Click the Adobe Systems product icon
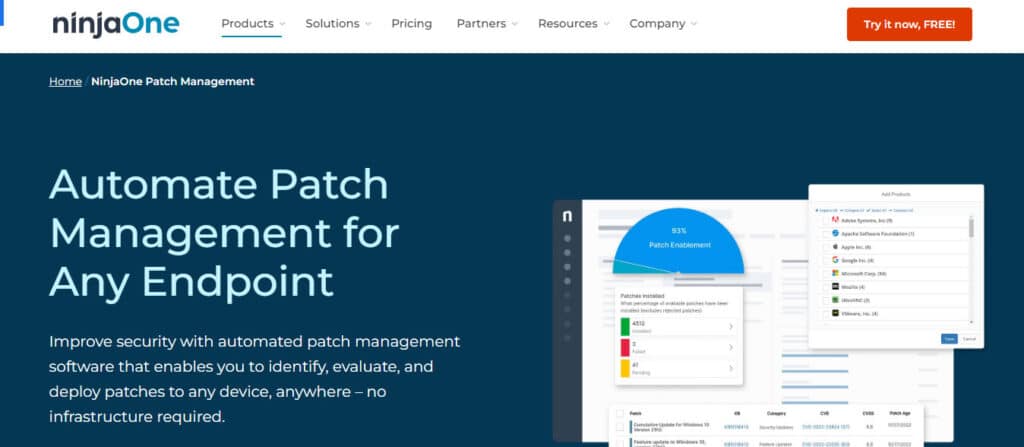This screenshot has width=1024, height=447. pyautogui.click(x=834, y=220)
